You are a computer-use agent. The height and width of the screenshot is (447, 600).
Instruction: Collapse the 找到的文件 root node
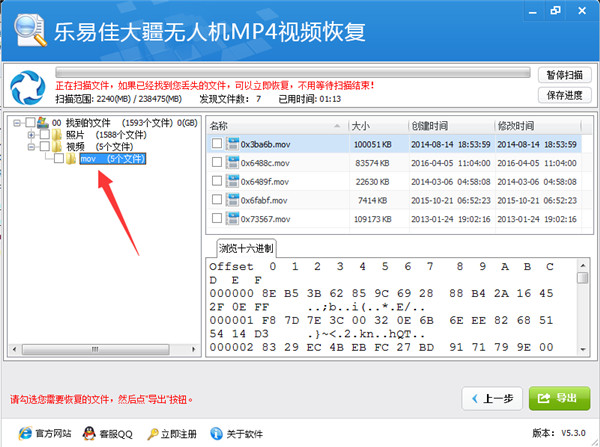click(17, 122)
